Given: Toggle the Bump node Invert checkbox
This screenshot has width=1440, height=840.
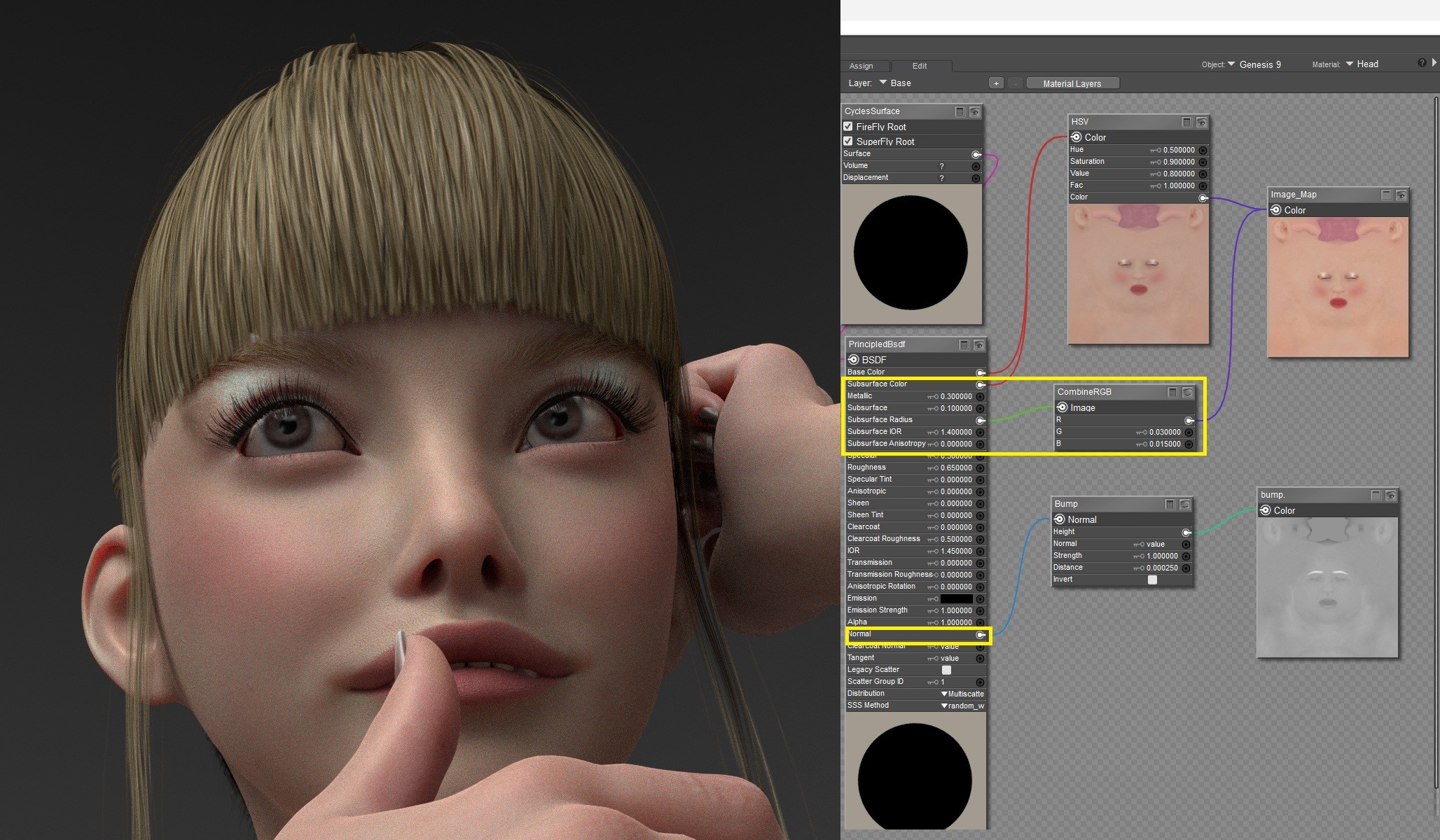Looking at the screenshot, I should pyautogui.click(x=1152, y=580).
